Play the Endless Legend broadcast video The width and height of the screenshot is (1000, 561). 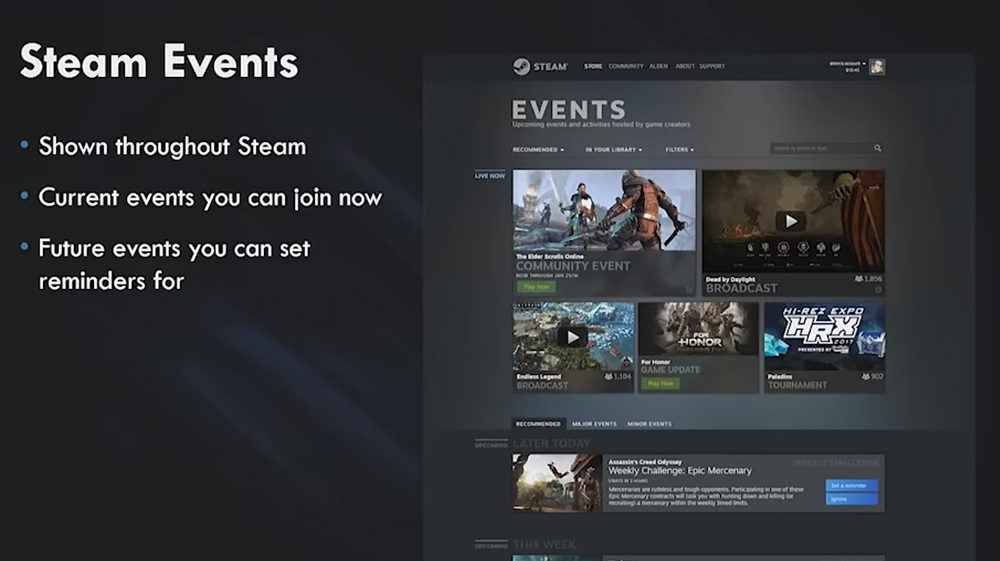(572, 337)
